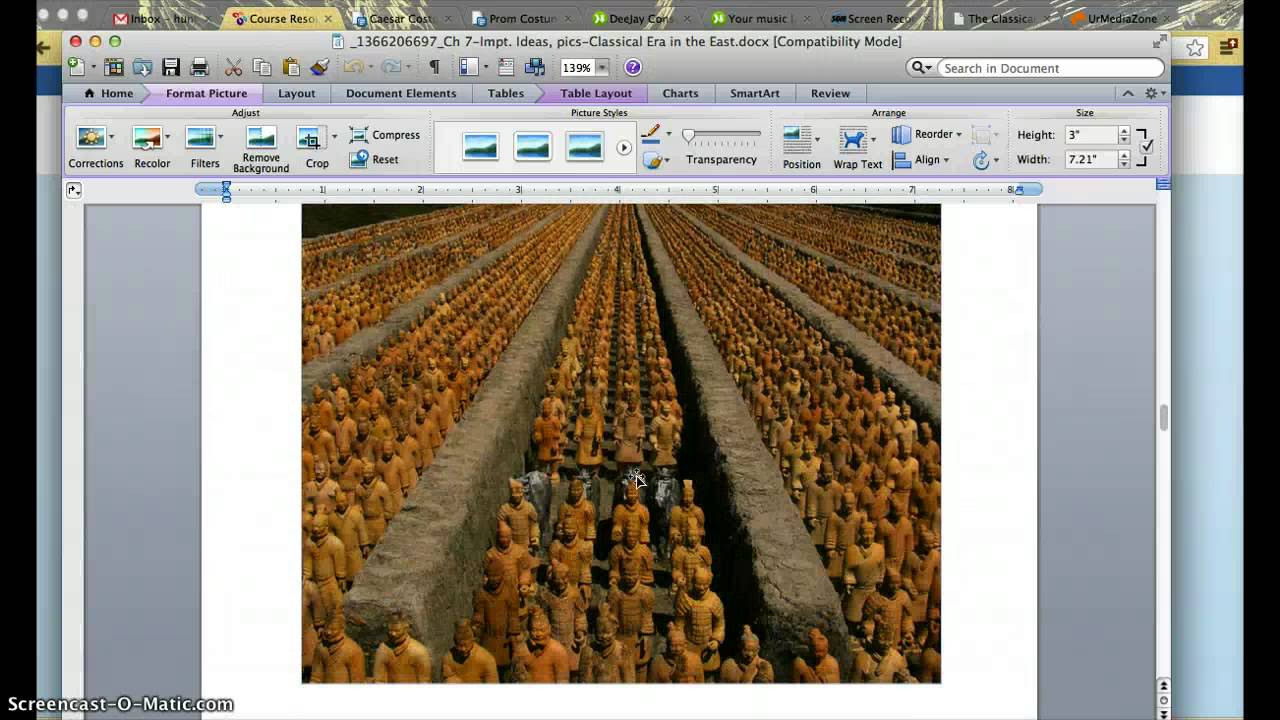Screen dimensions: 1280x720
Task: Cut selection with the scissors icon
Action: pos(234,67)
